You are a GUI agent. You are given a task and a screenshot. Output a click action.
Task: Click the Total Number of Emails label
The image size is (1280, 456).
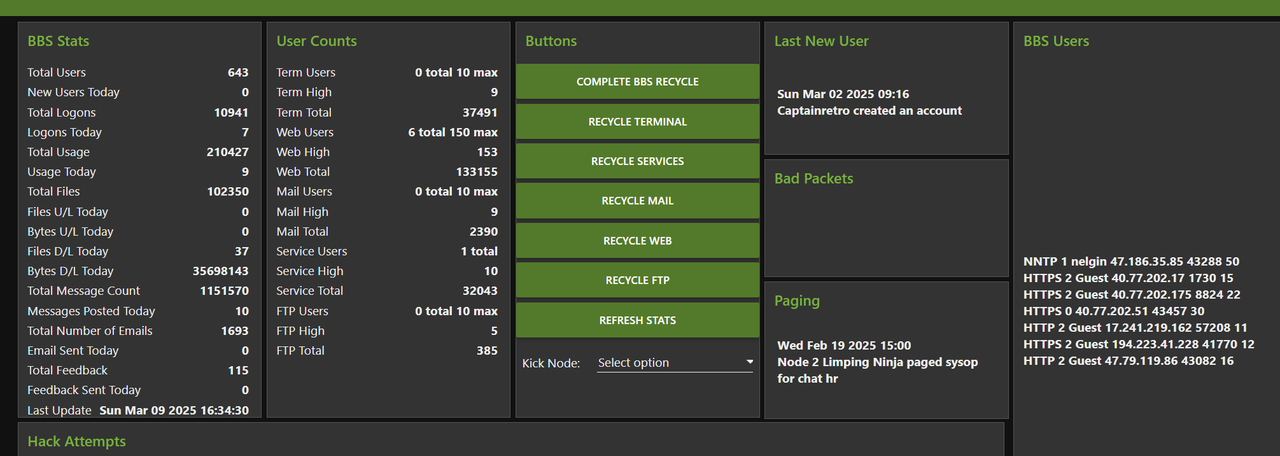[90, 331]
